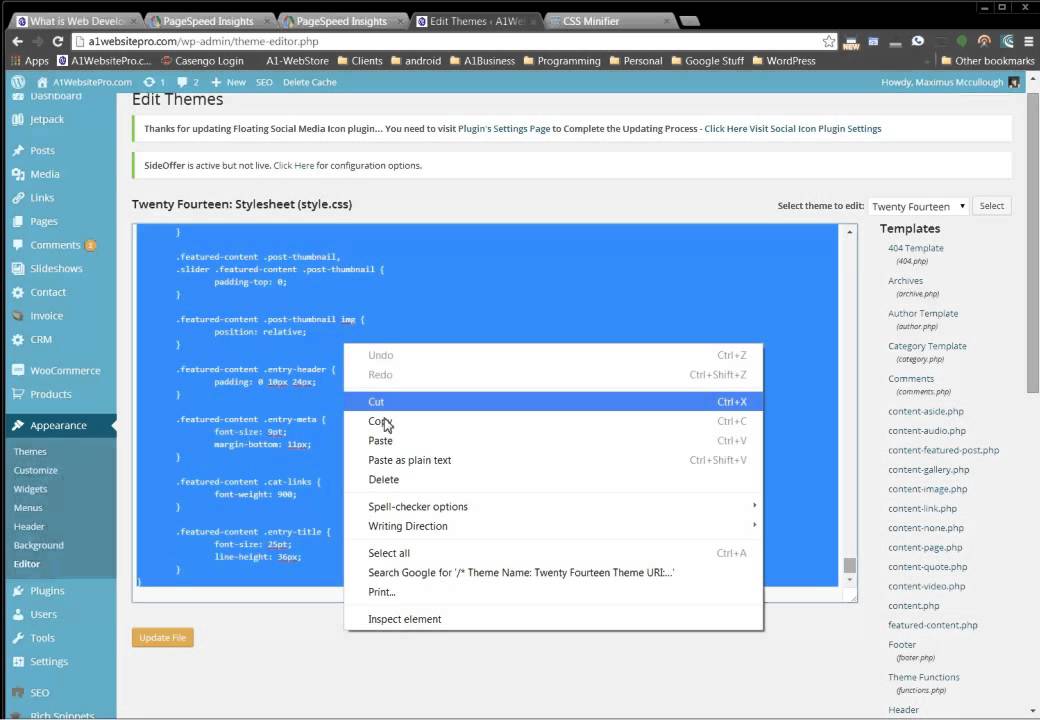Open Users sidebar icon
1040x720 pixels.
(18, 615)
